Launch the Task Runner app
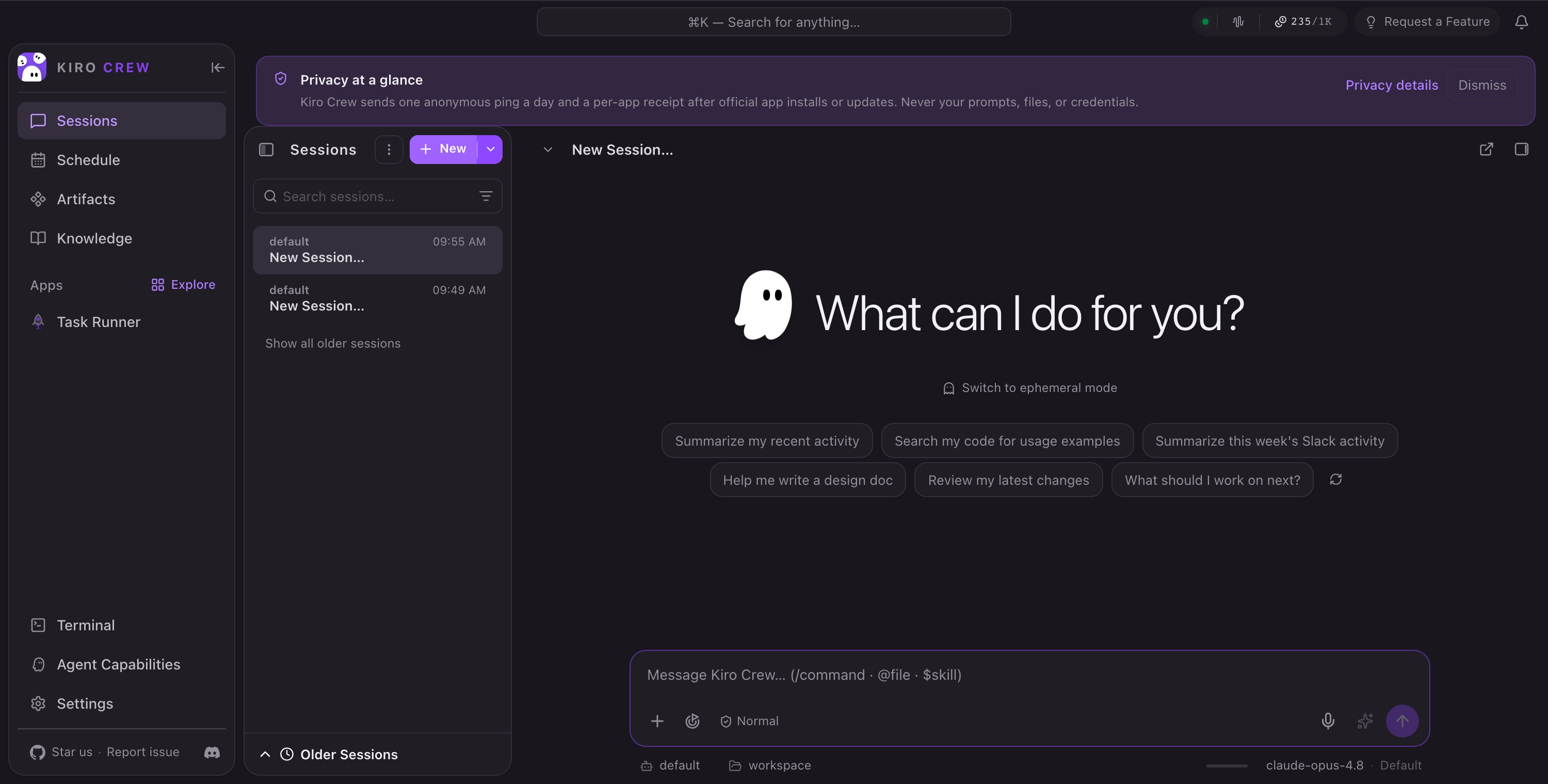The image size is (1548, 784). [x=121, y=322]
